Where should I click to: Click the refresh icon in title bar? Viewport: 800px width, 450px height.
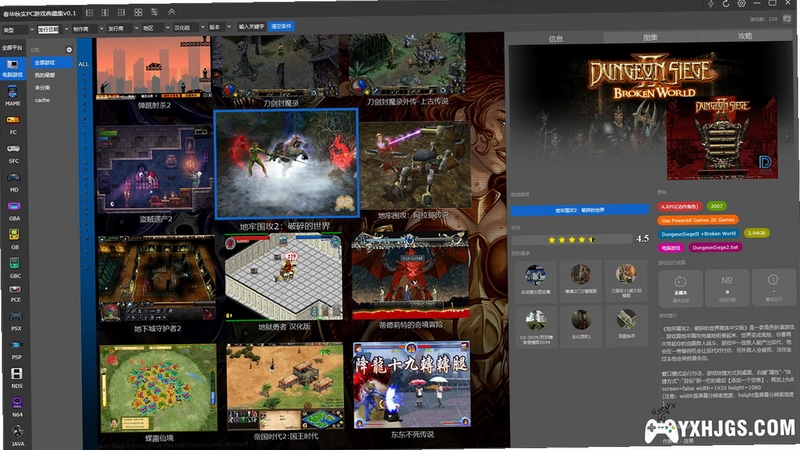tap(726, 4)
